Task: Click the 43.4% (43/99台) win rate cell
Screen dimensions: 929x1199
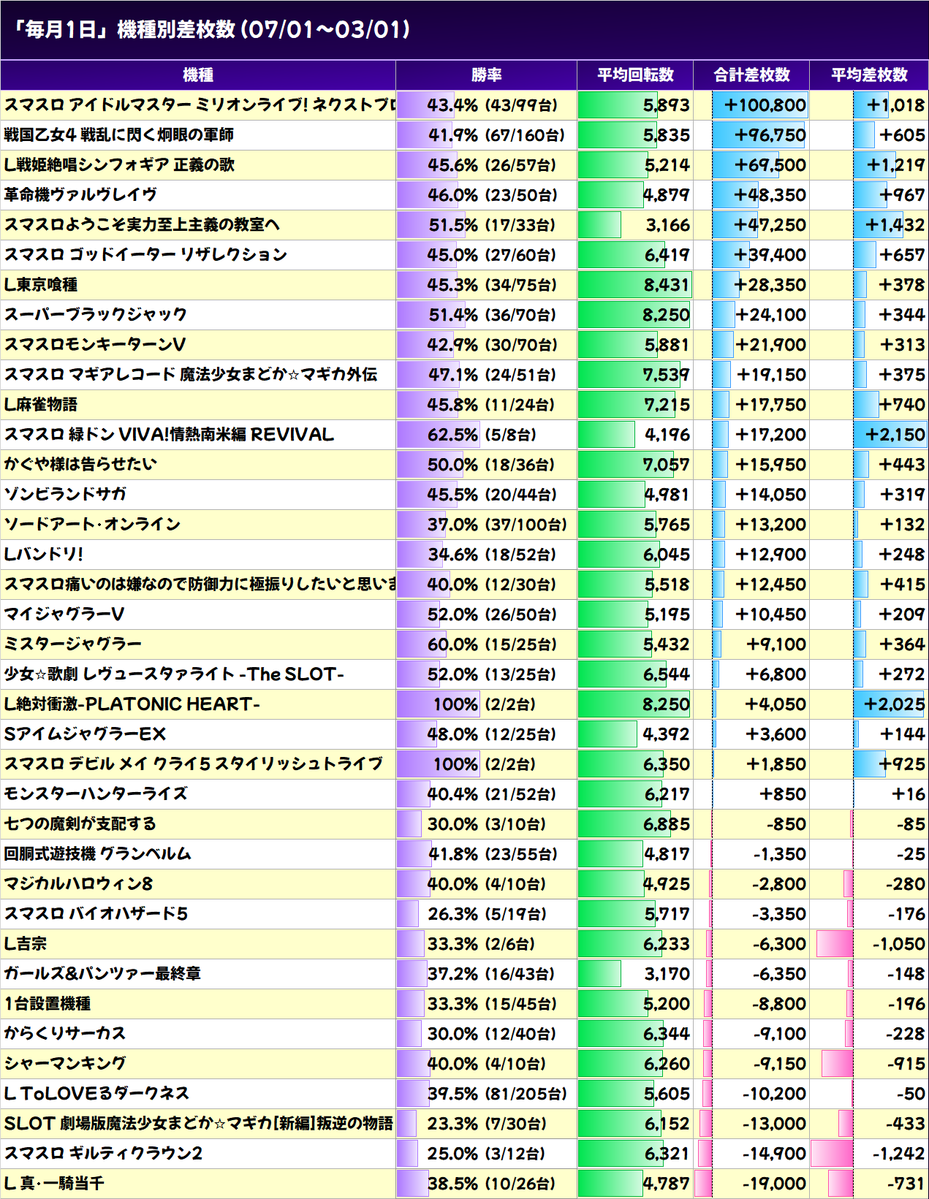Action: tap(486, 105)
